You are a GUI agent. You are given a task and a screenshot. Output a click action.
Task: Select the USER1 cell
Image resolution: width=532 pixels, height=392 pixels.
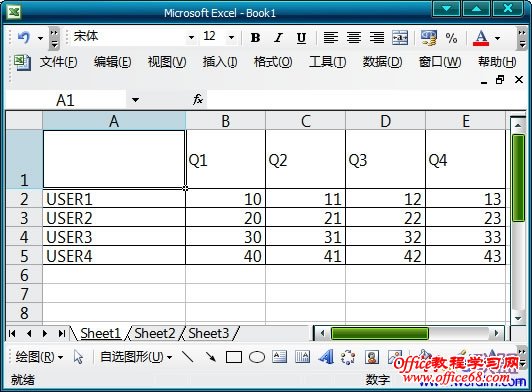[x=114, y=199]
